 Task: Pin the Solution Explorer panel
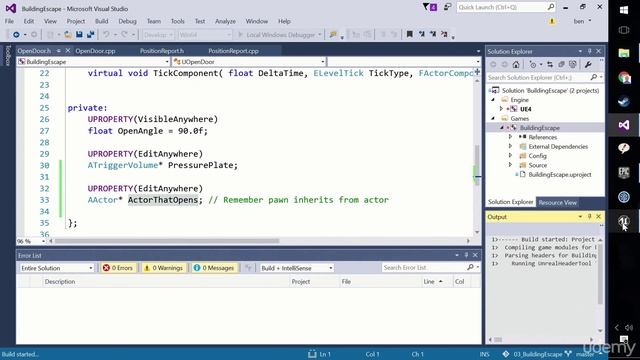click(x=589, y=51)
